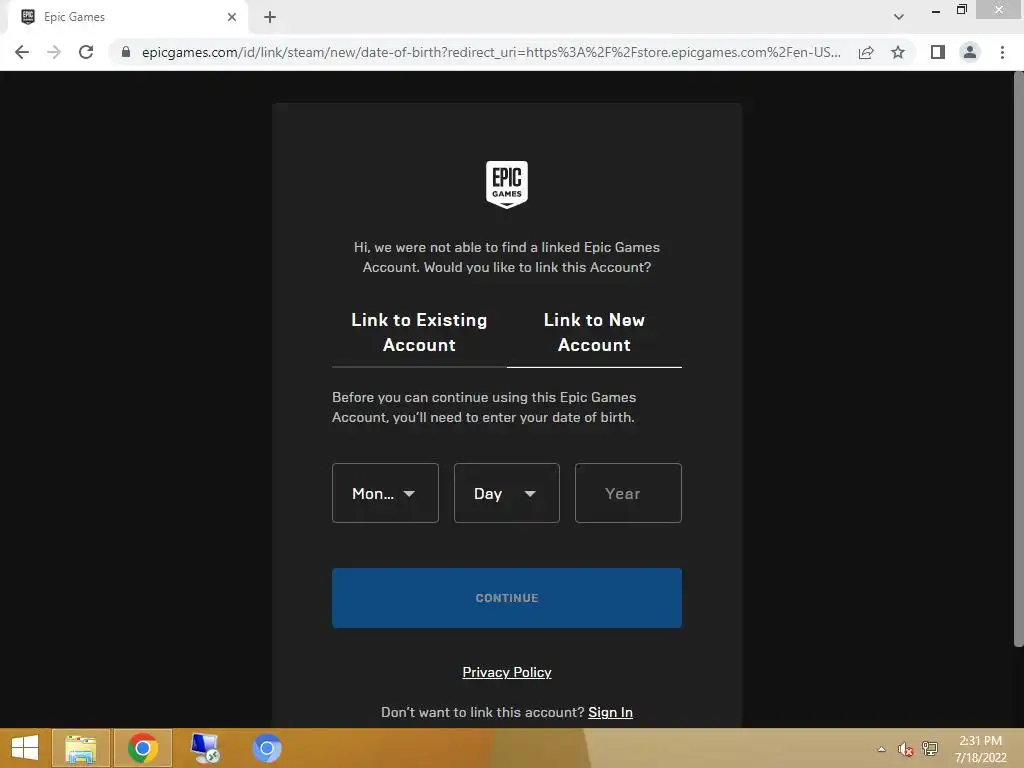Screen dimensions: 1024x768
Task: Select the Epic Games browser tab
Action: [x=127, y=17]
